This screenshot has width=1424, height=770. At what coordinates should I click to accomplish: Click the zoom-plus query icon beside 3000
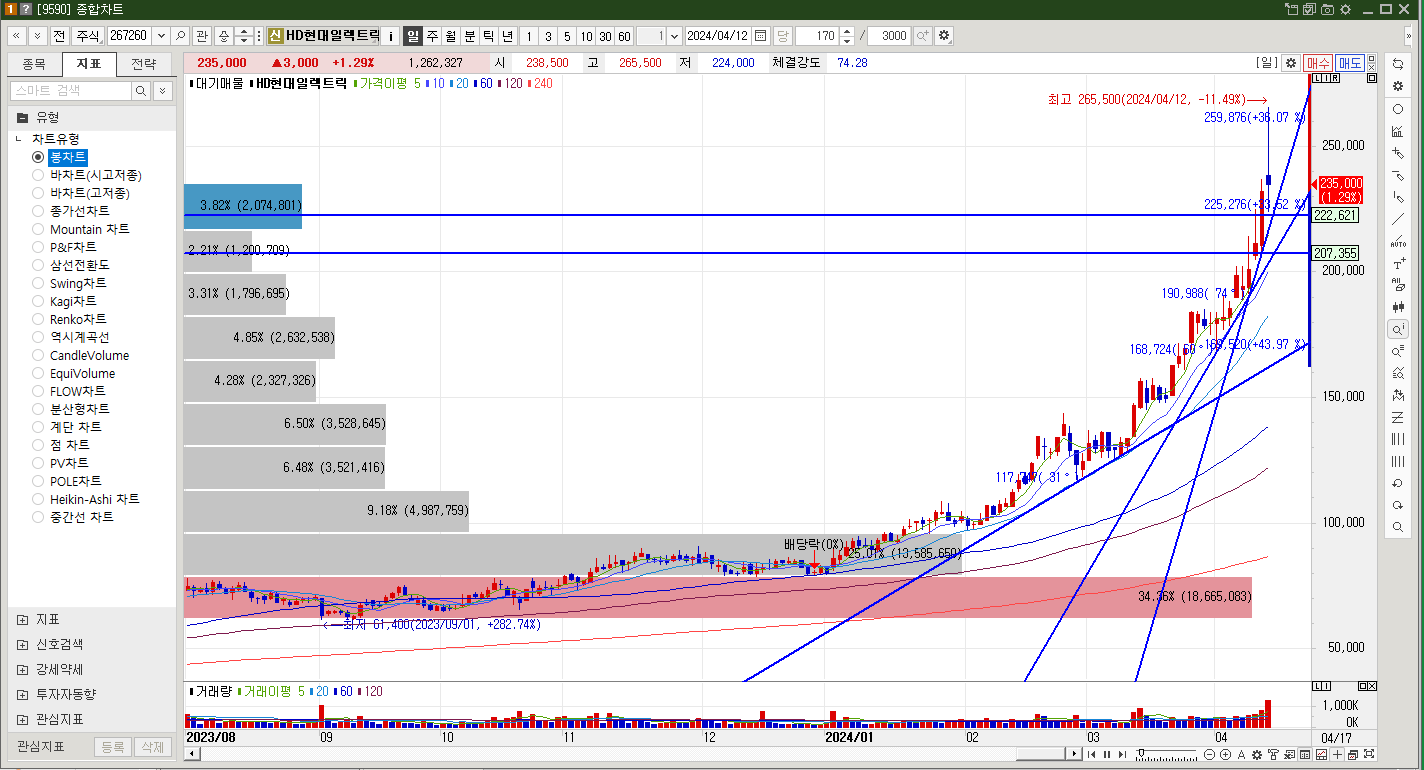(x=922, y=35)
